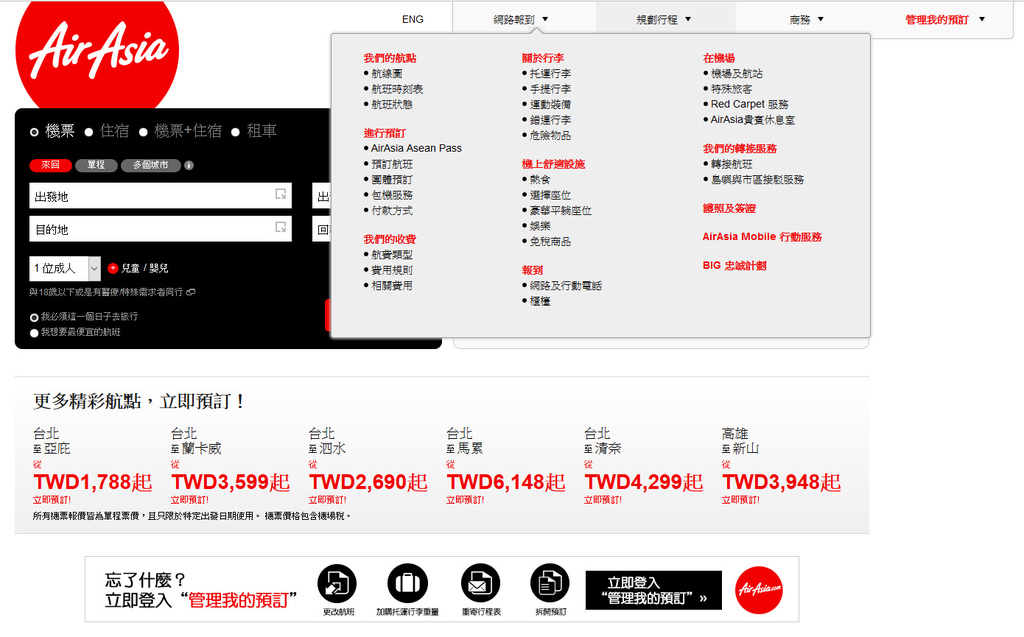Book 台北 至 馬累 TWD6,148 fare
The image size is (1024, 637).
point(506,483)
